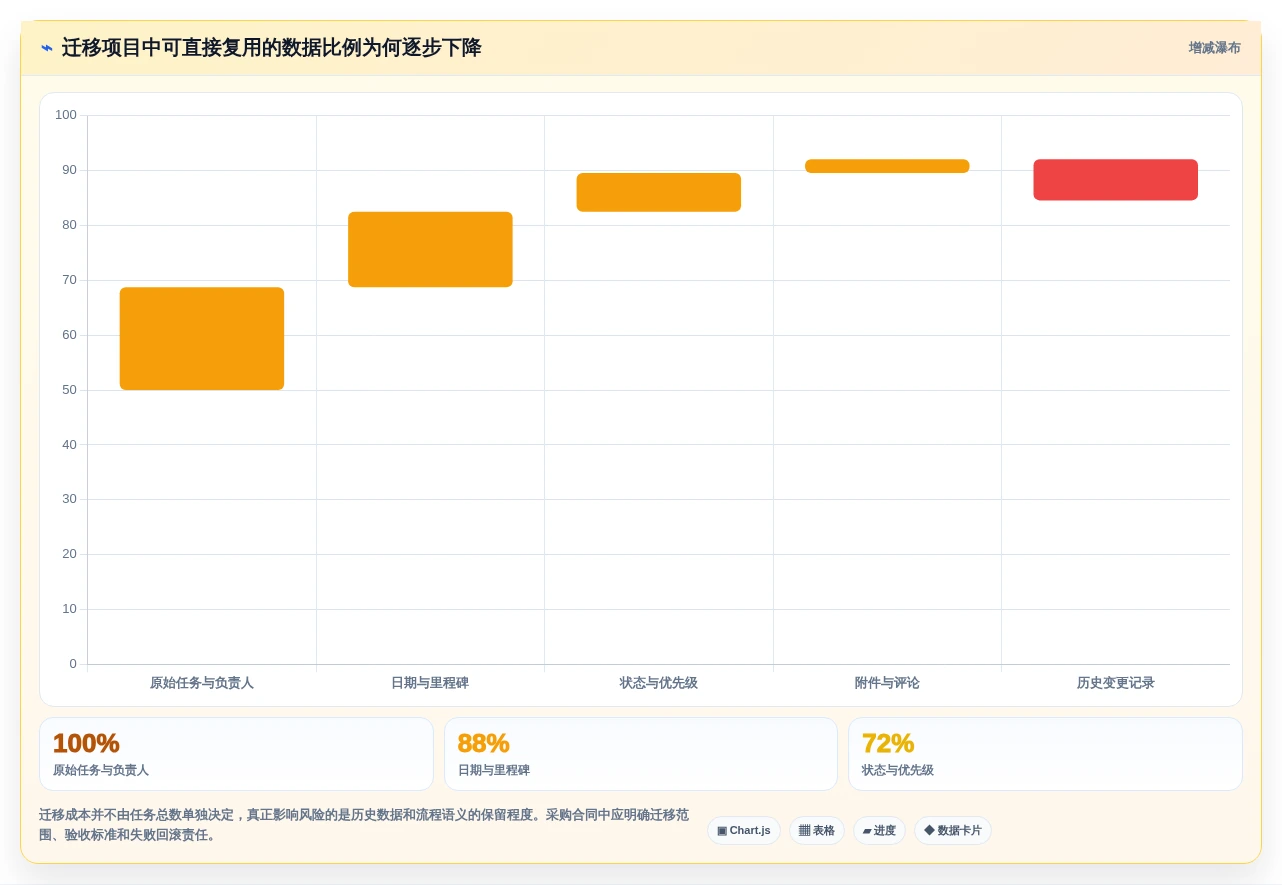Click the 增减瀑布 label in header

pyautogui.click(x=1214, y=48)
